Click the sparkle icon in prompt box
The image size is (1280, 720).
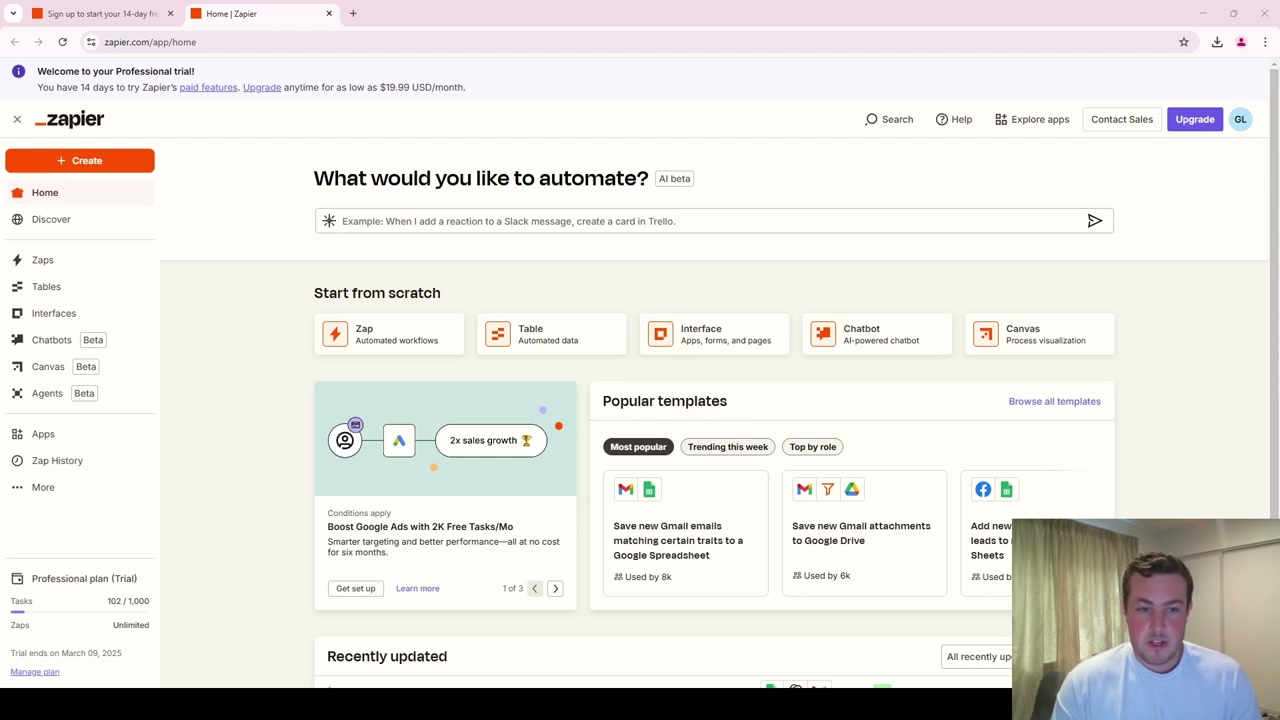tap(329, 221)
